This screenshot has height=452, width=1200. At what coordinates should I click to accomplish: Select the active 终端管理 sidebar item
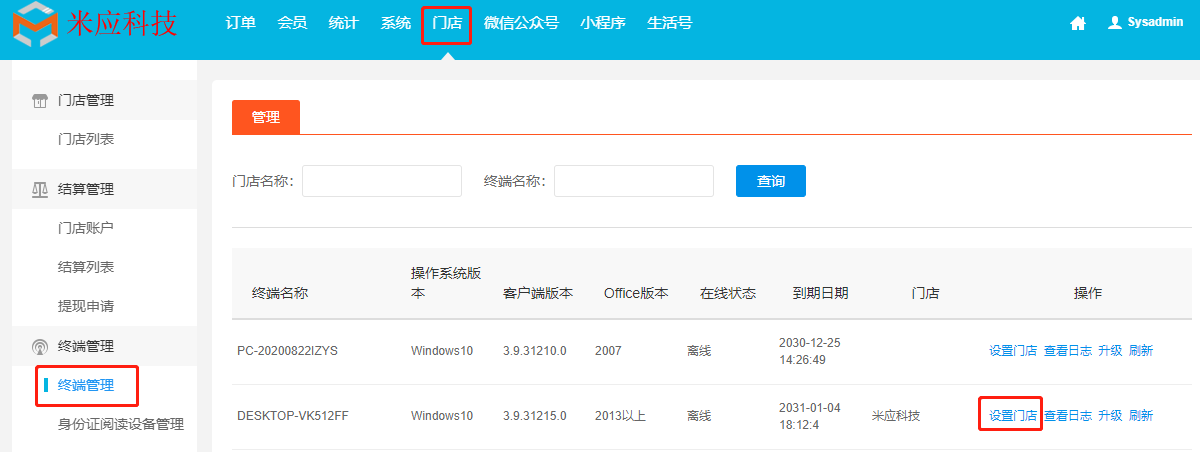[x=86, y=385]
